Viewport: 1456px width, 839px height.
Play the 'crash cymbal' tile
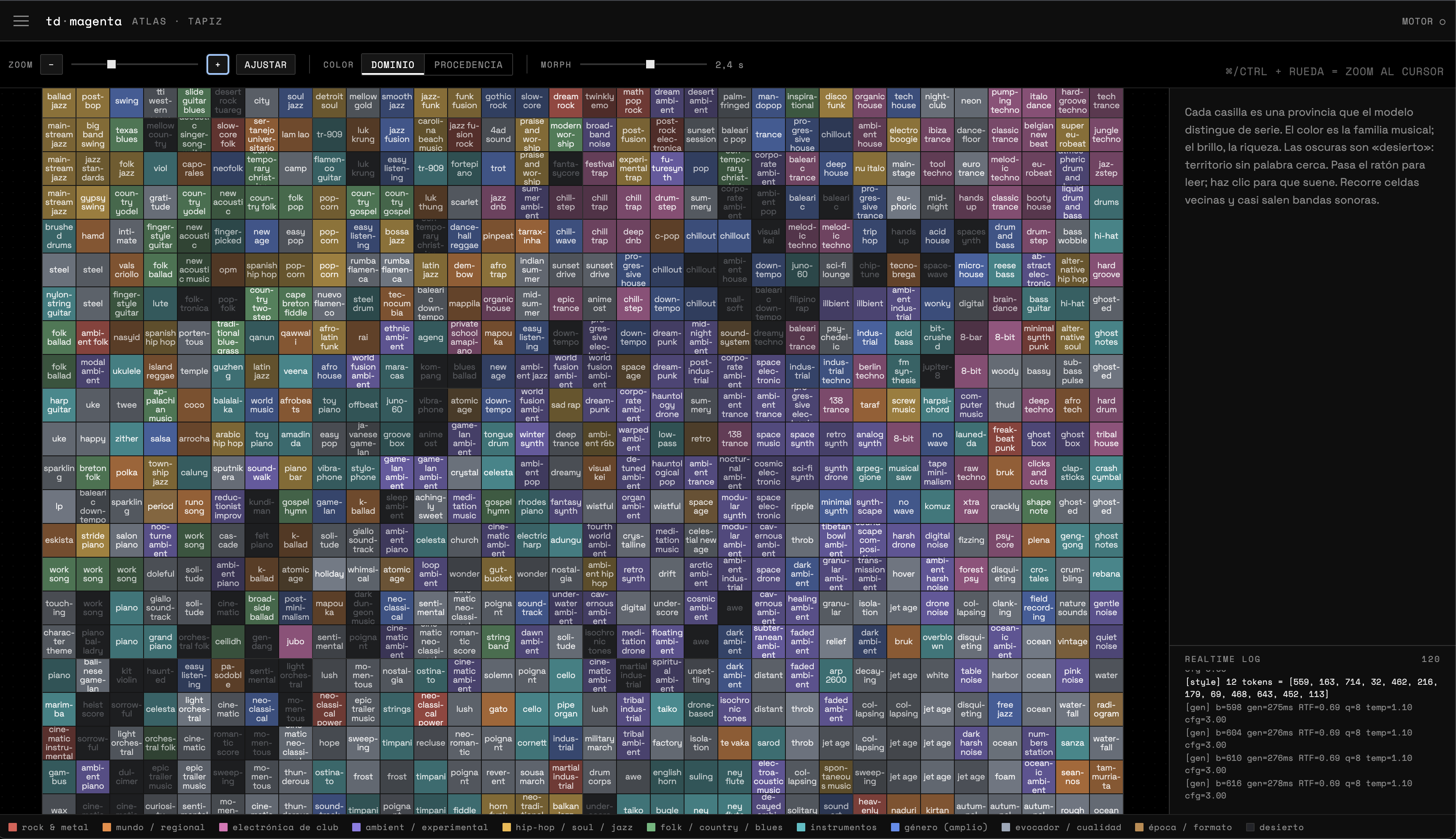[1106, 472]
